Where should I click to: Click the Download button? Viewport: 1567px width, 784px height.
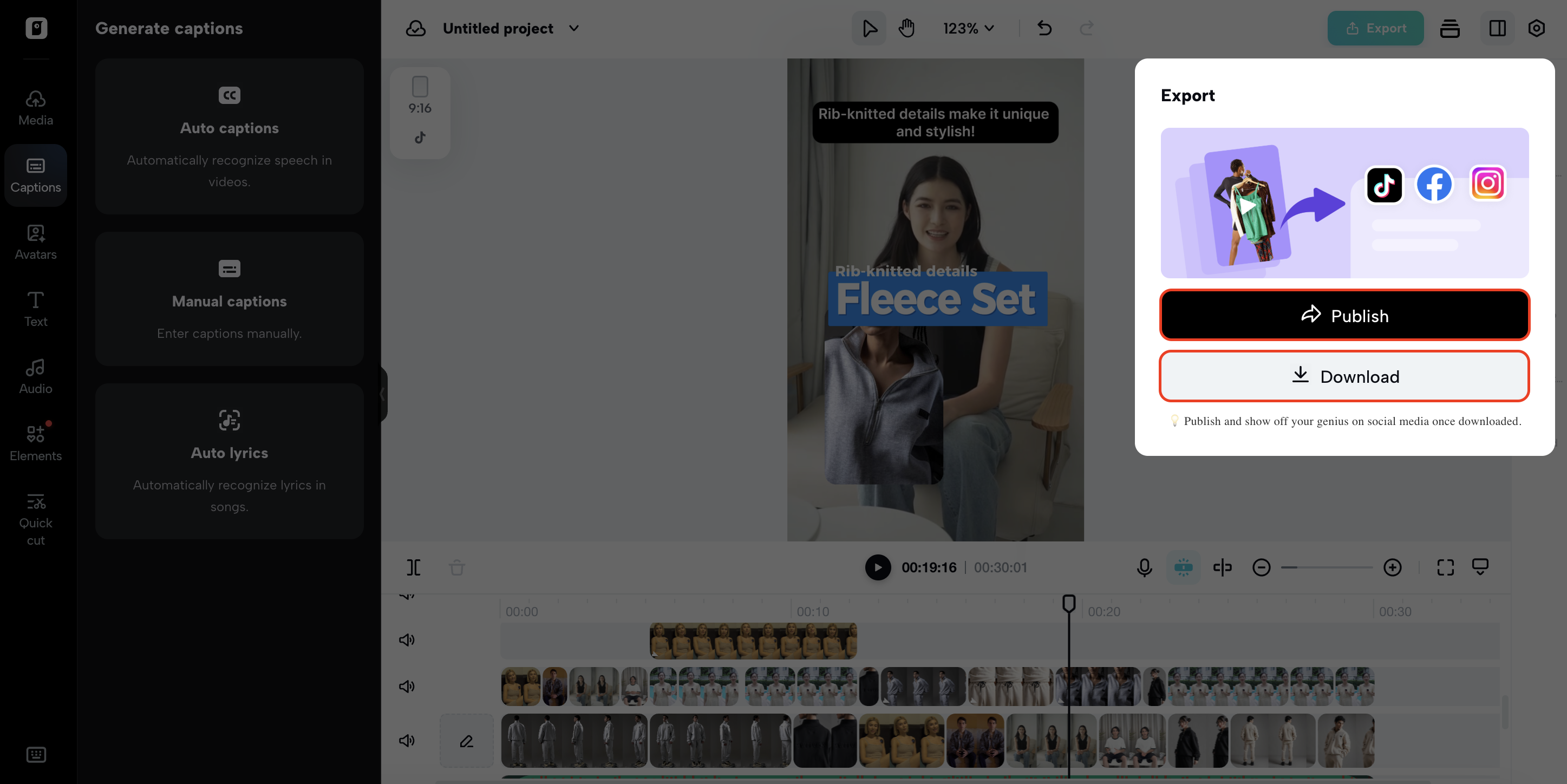click(1344, 376)
